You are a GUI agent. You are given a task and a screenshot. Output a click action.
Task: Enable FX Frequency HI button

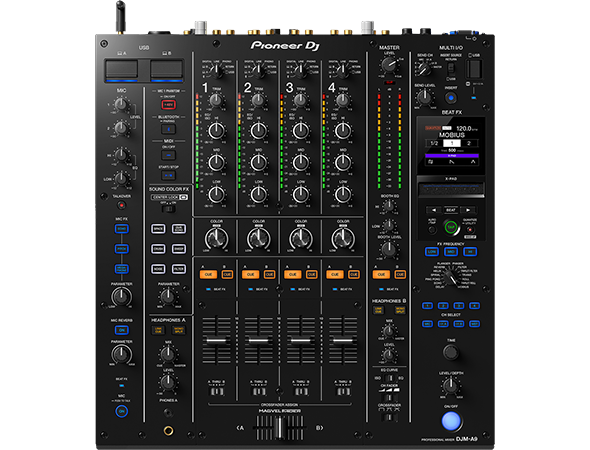click(470, 251)
